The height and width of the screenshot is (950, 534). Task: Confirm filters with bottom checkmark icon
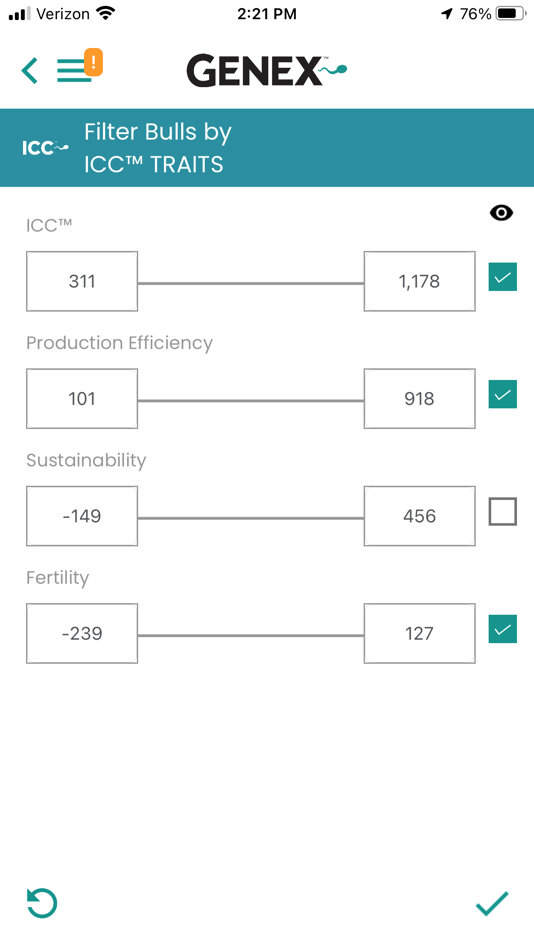point(492,903)
